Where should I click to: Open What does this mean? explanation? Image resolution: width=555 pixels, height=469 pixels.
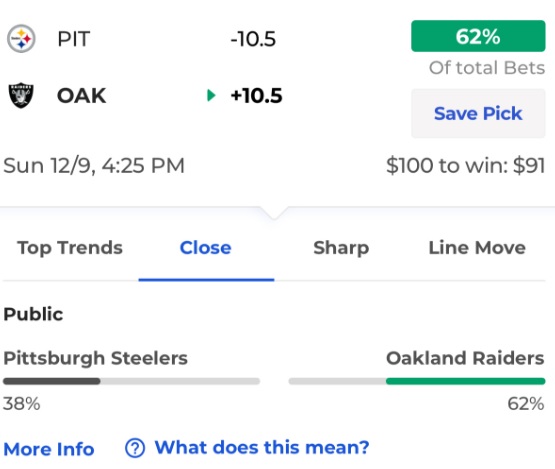(x=262, y=447)
